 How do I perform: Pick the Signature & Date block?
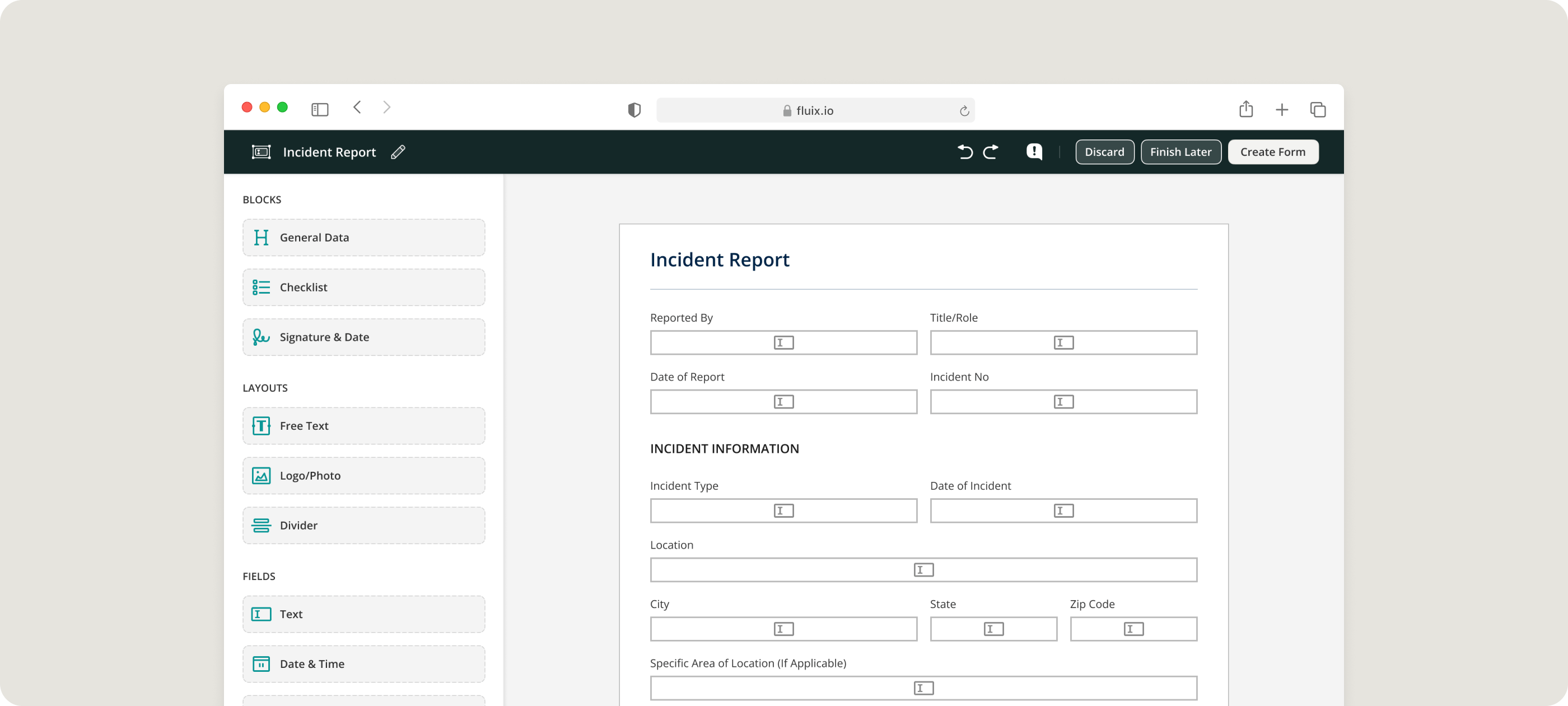[363, 337]
